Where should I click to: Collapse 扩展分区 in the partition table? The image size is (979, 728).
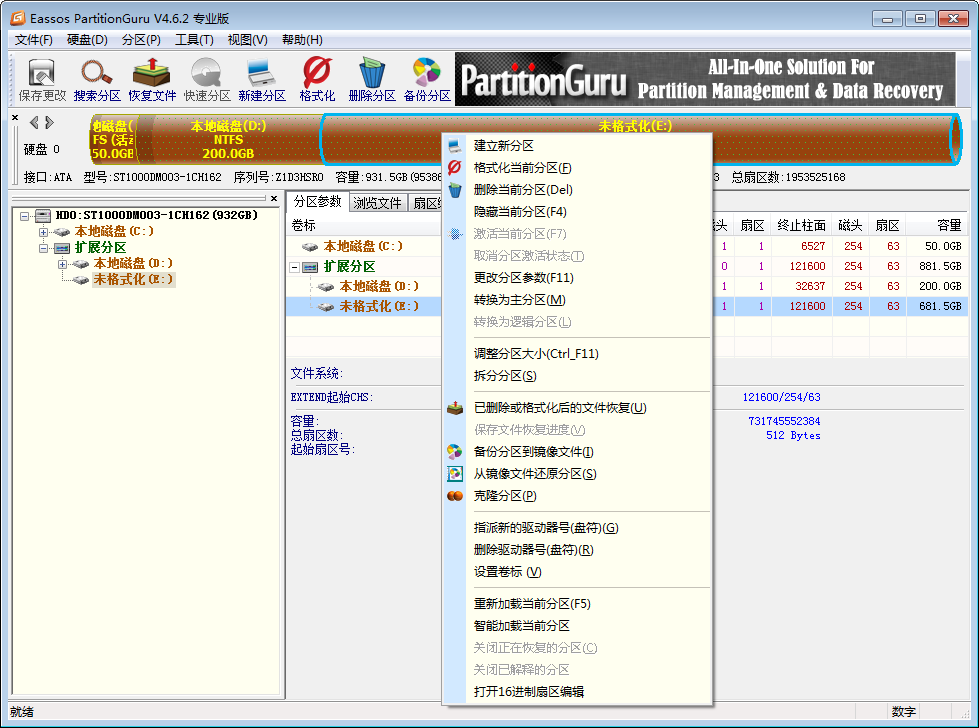tap(295, 267)
